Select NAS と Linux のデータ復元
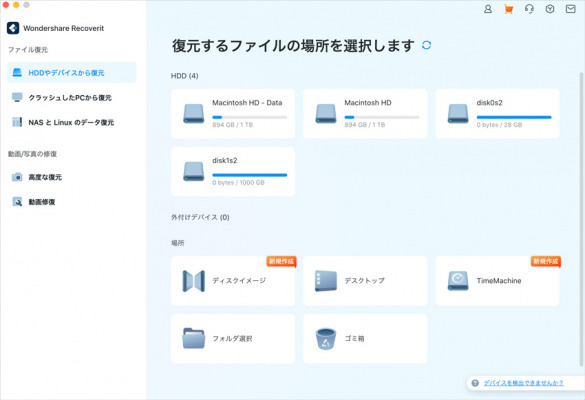This screenshot has width=585, height=400. tap(72, 122)
